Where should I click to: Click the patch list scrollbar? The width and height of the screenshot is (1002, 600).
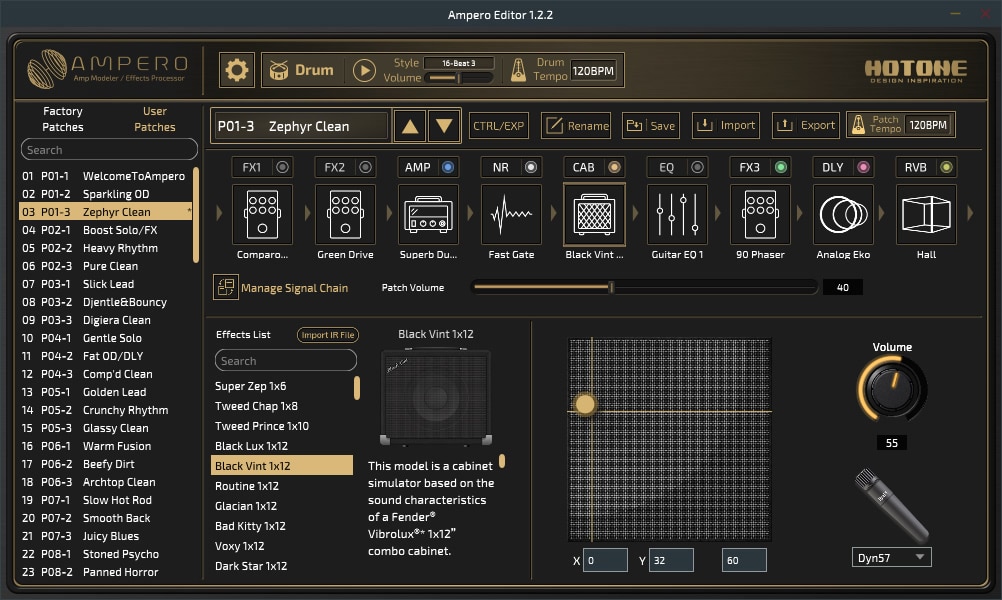click(196, 215)
